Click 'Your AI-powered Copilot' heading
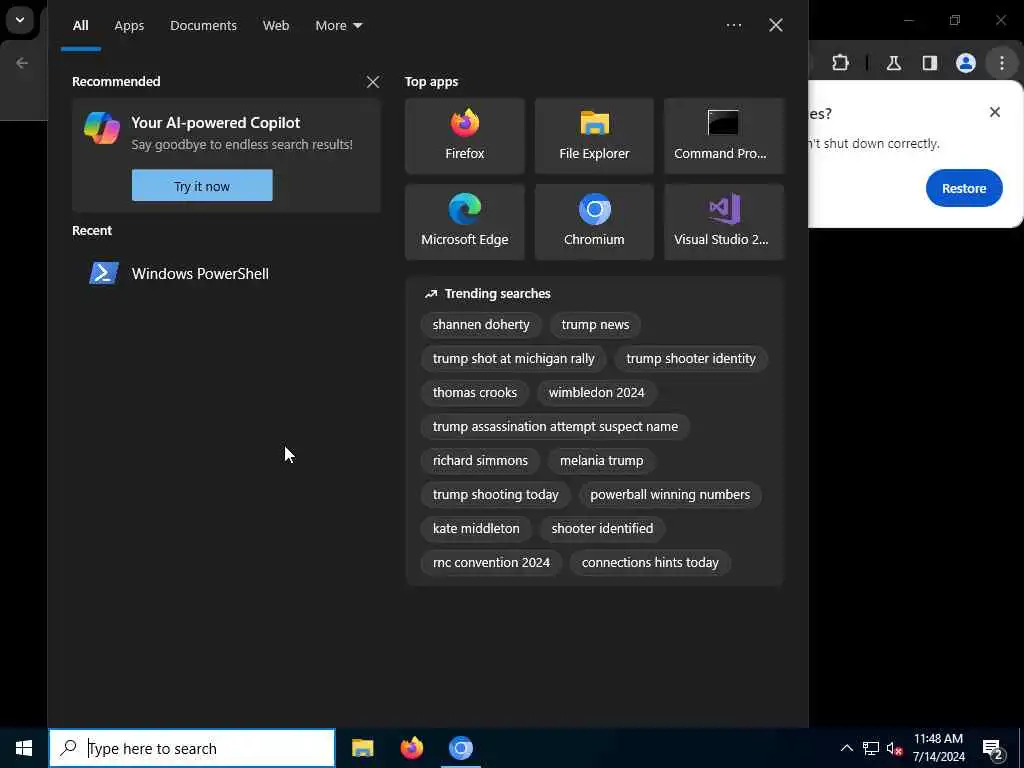 pyautogui.click(x=216, y=123)
